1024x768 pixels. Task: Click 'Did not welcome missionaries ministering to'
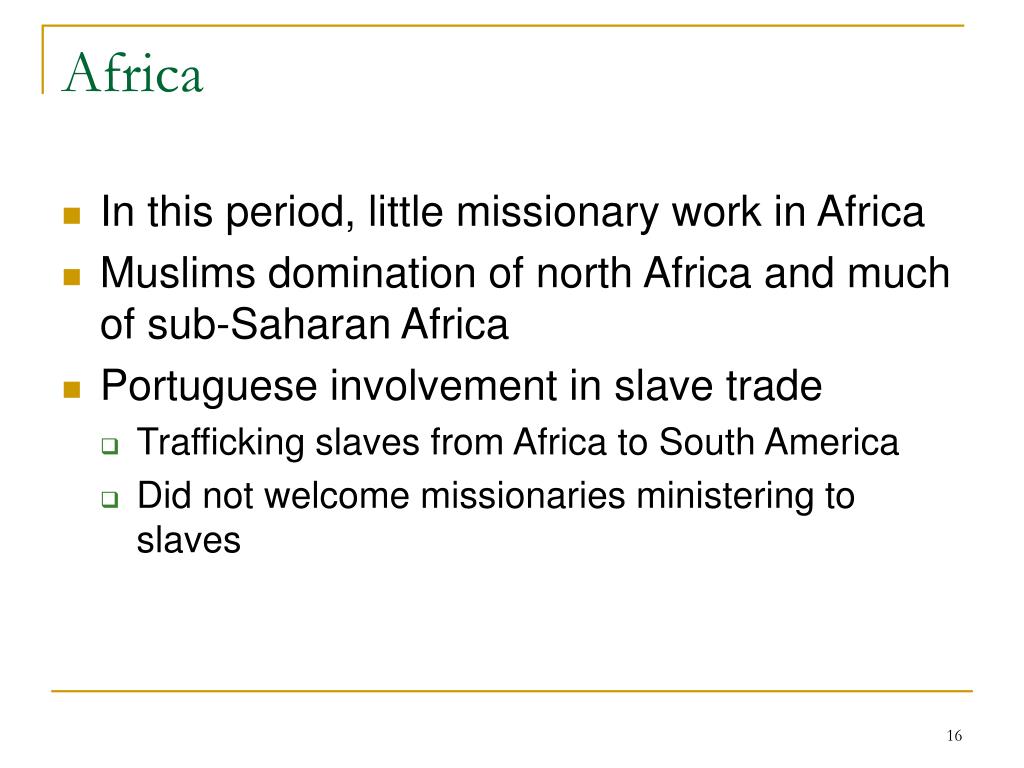(x=496, y=496)
